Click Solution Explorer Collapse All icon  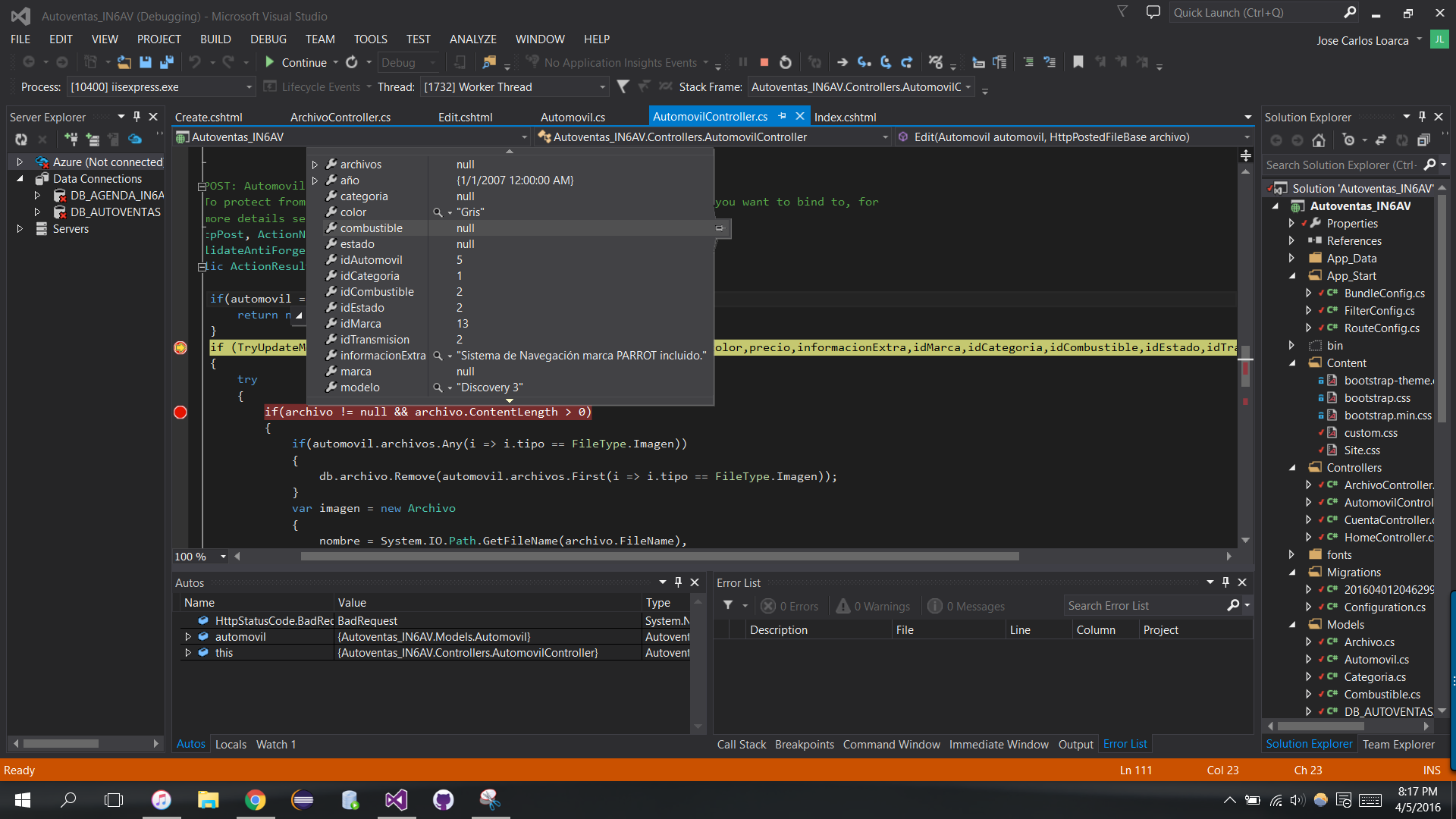[x=1423, y=140]
